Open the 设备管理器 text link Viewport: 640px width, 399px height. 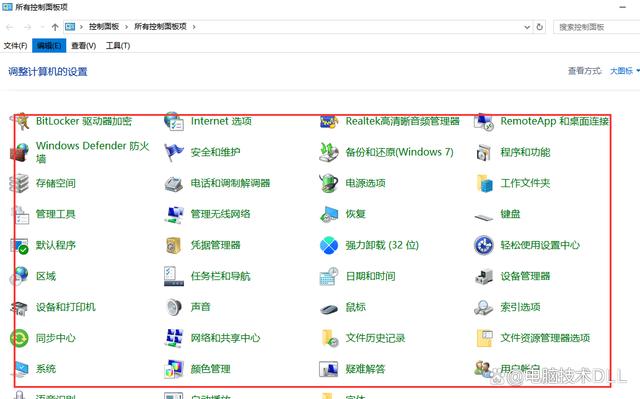525,276
